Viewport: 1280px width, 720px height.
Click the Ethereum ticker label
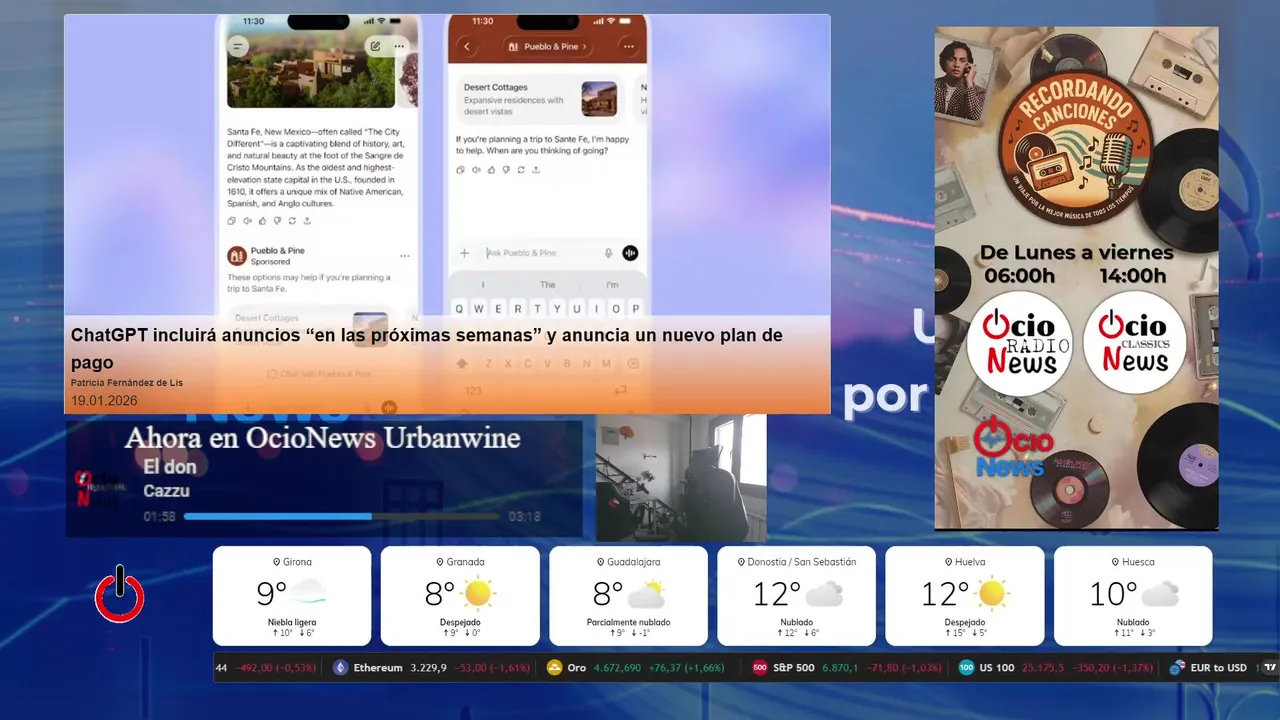(x=378, y=667)
